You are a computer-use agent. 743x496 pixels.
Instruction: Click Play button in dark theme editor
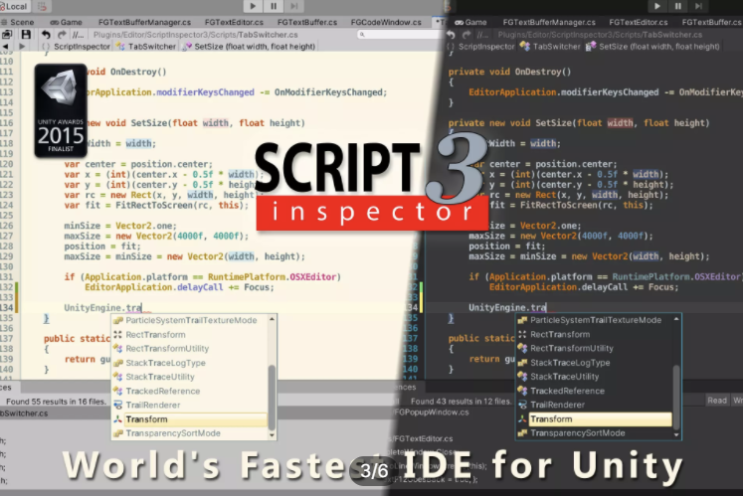pyautogui.click(x=657, y=6)
